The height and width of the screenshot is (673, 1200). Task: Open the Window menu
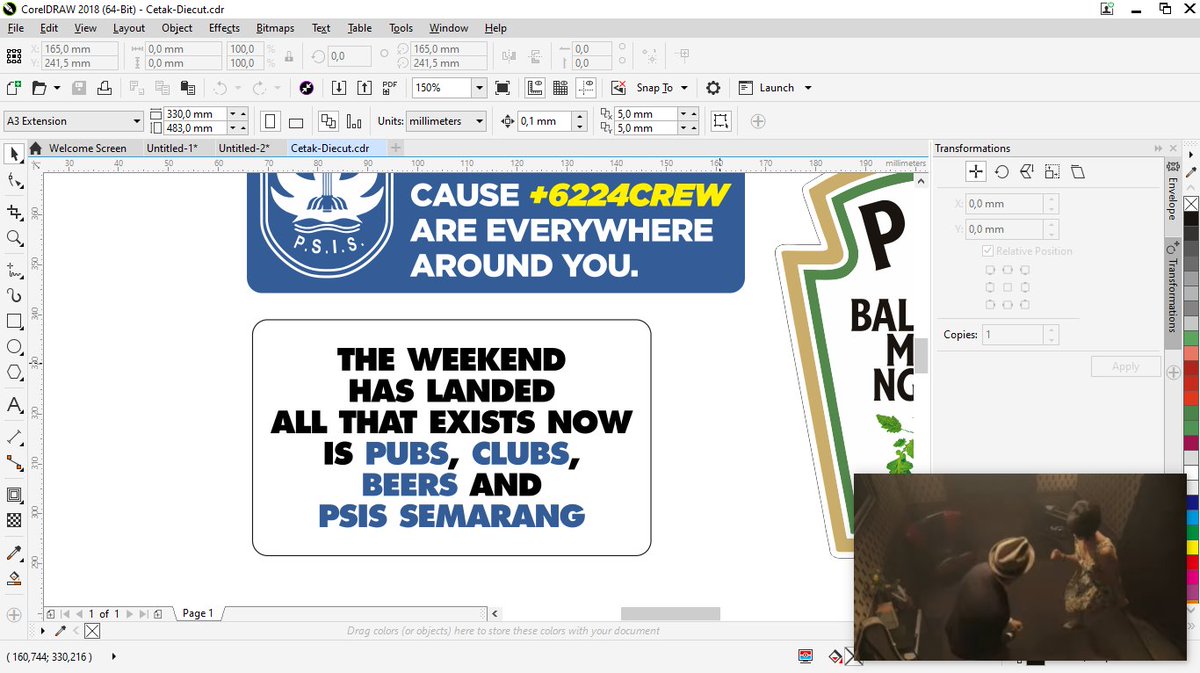pos(448,28)
